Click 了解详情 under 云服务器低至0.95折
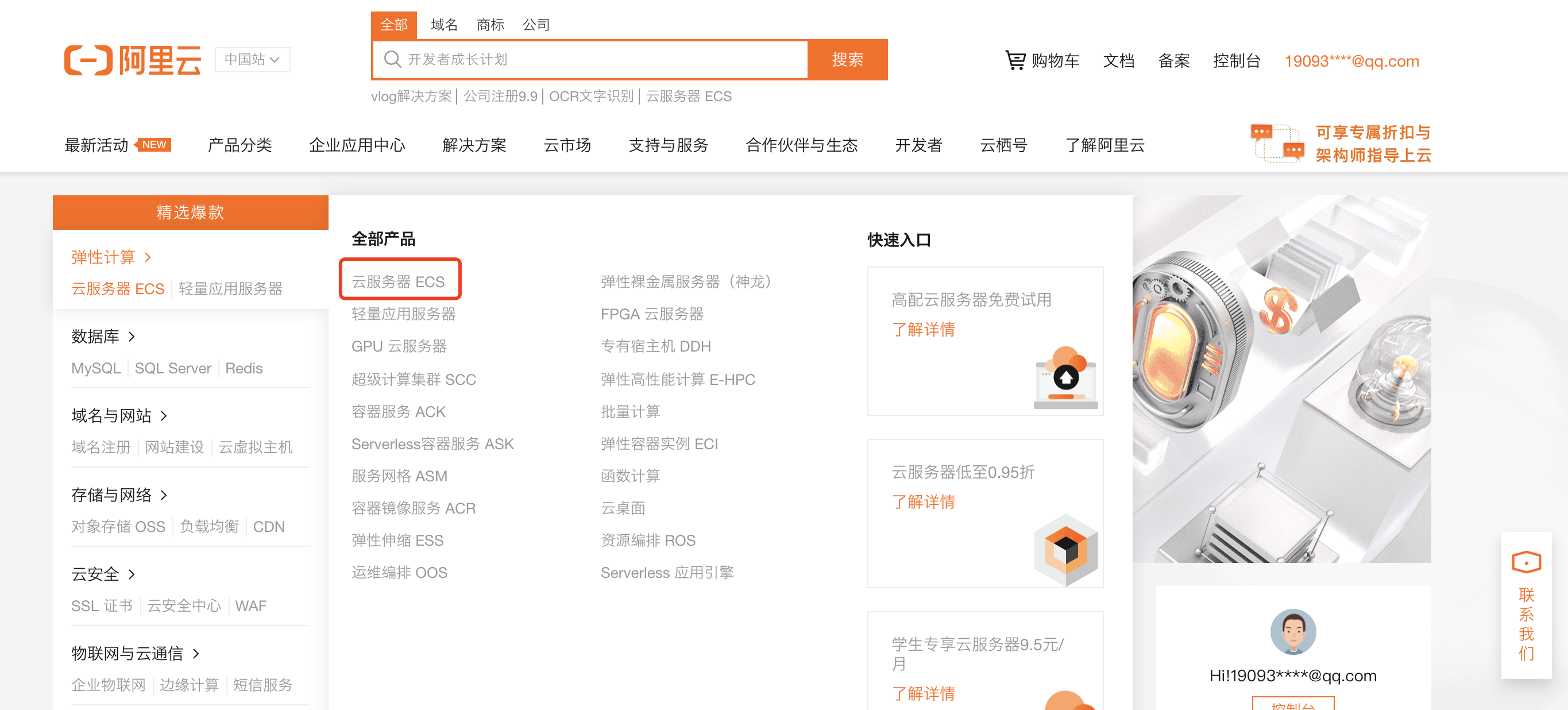This screenshot has height=710, width=1568. tap(924, 501)
